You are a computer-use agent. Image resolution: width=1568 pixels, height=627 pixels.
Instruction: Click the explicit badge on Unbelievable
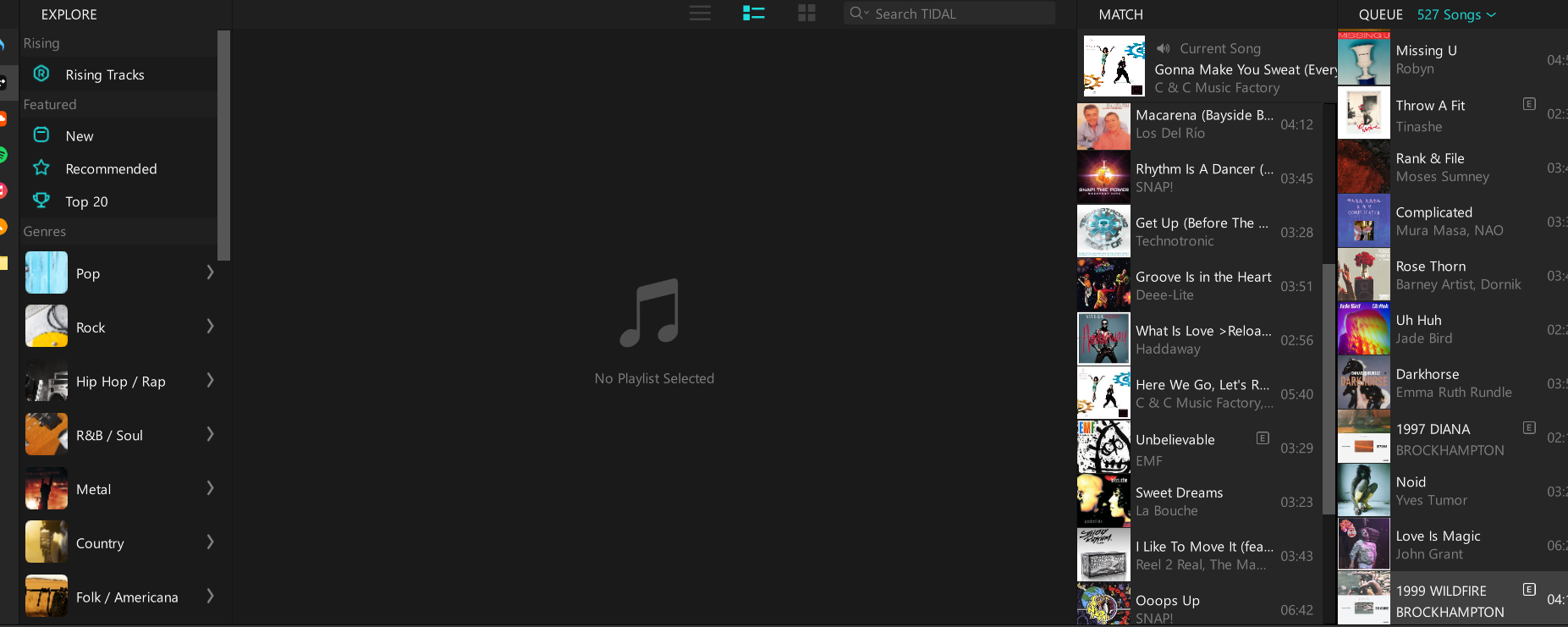click(1263, 437)
